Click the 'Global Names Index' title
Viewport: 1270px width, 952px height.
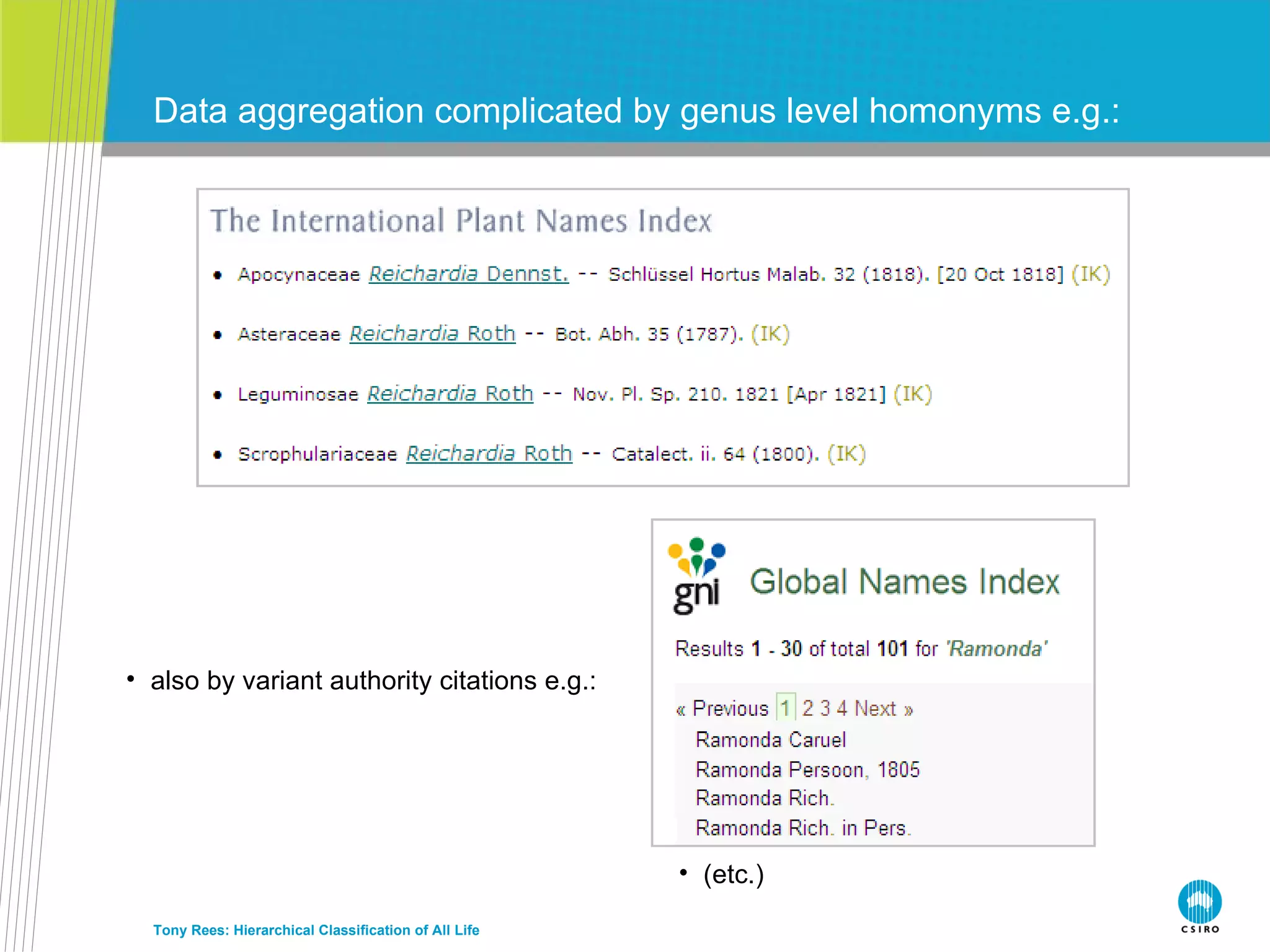(905, 582)
